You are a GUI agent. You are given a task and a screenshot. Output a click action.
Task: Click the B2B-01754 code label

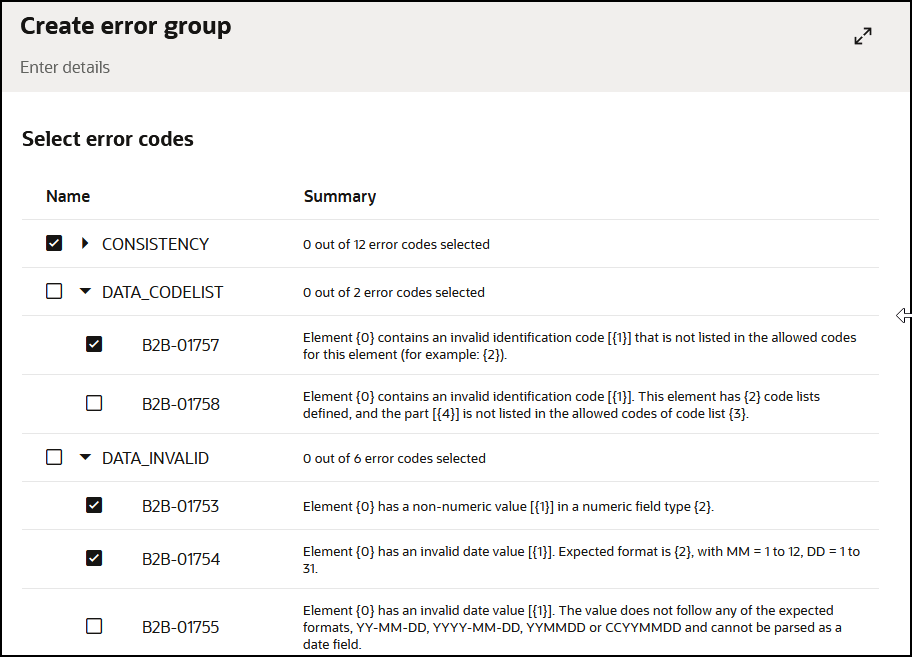pos(181,559)
